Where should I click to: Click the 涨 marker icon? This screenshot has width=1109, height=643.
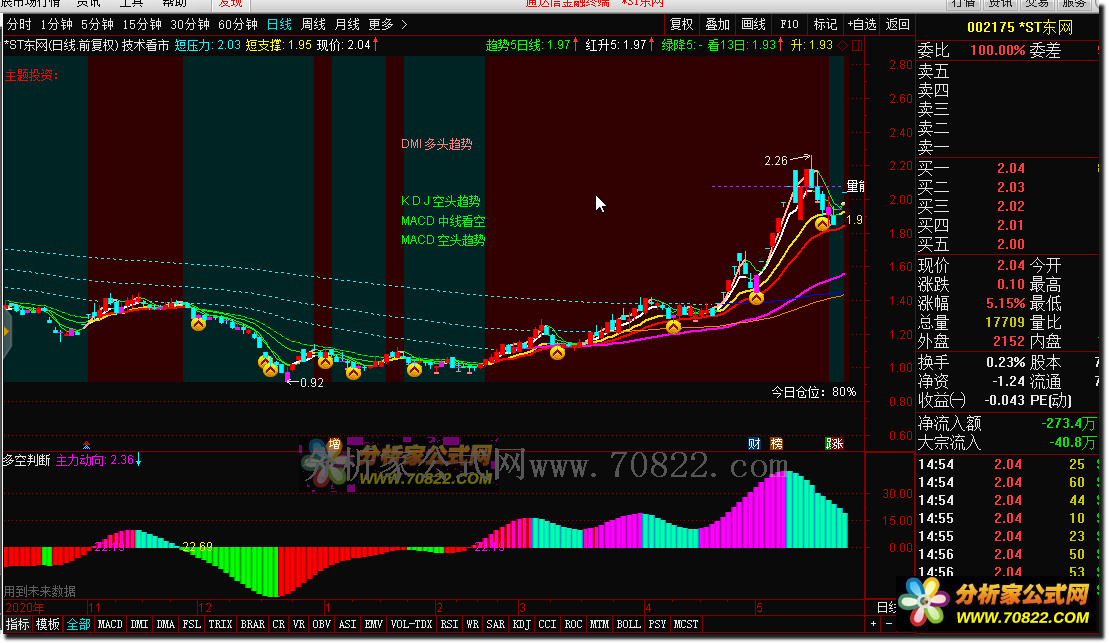click(x=835, y=444)
